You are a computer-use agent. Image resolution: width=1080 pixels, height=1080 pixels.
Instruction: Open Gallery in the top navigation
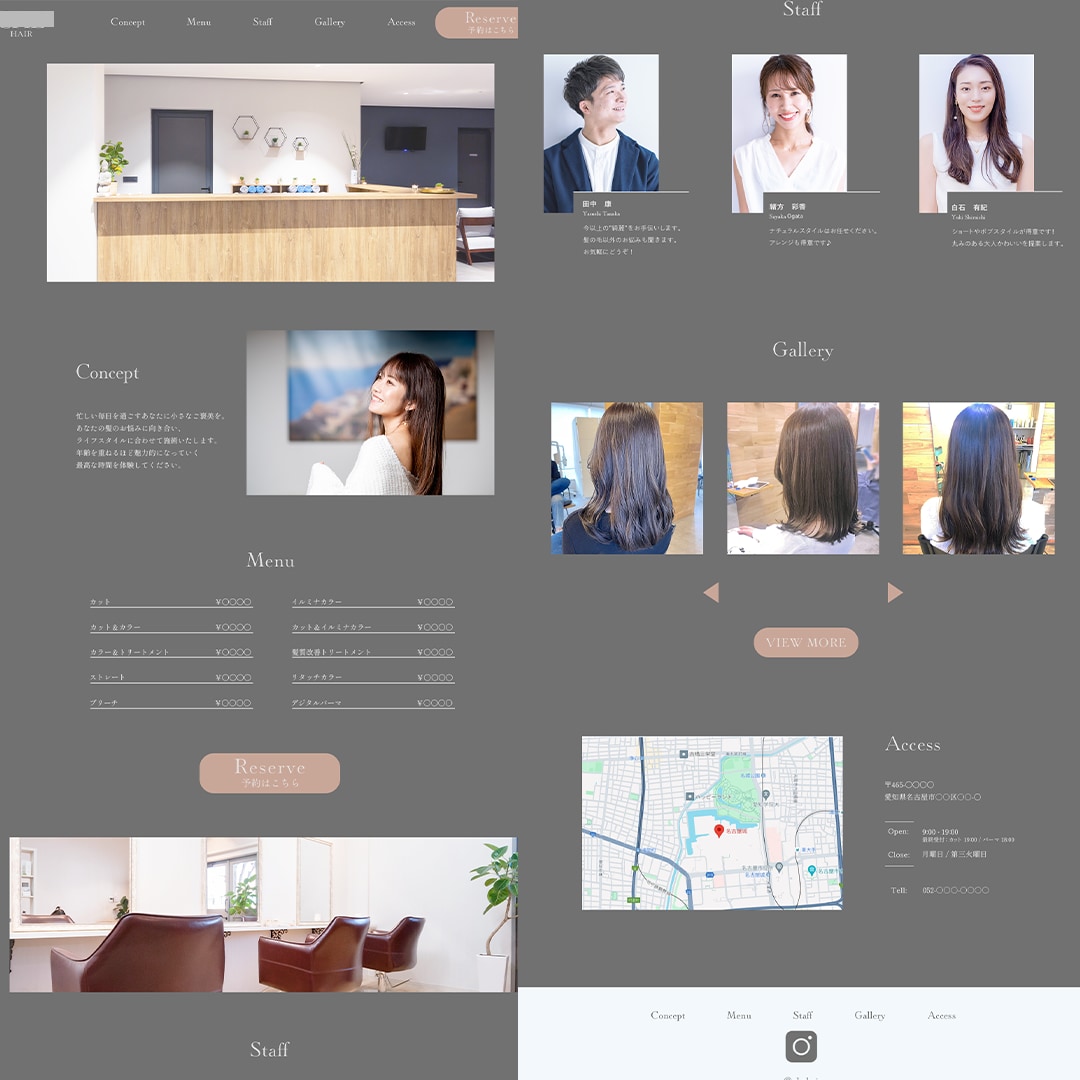tap(329, 22)
